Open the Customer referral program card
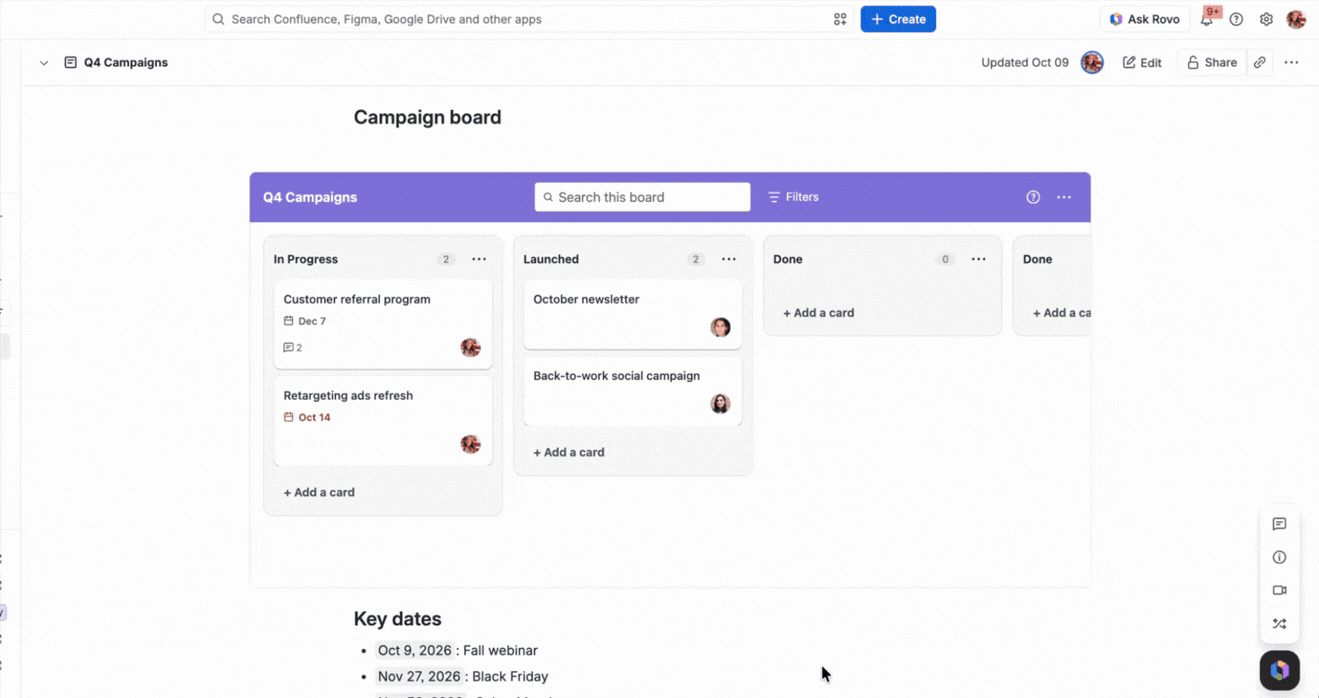The width and height of the screenshot is (1319, 698). 383,324
